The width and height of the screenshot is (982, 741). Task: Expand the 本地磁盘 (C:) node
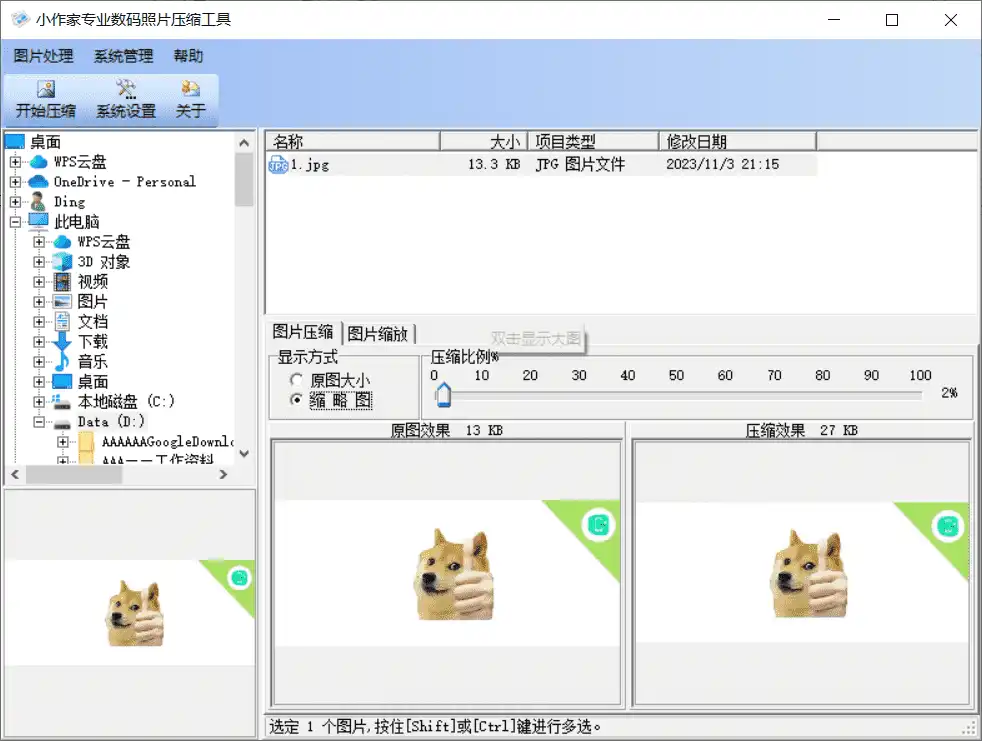click(x=39, y=402)
